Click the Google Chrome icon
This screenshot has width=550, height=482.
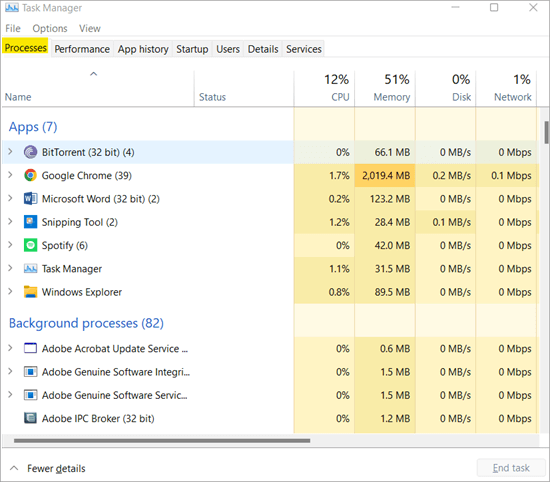point(31,175)
